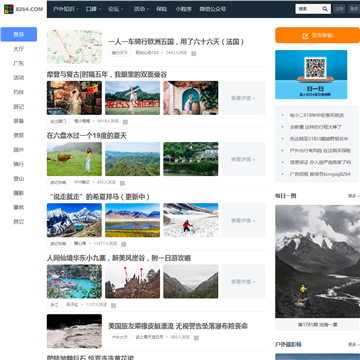Open post 一人一车骑行欧洲五国 title

coord(176,42)
